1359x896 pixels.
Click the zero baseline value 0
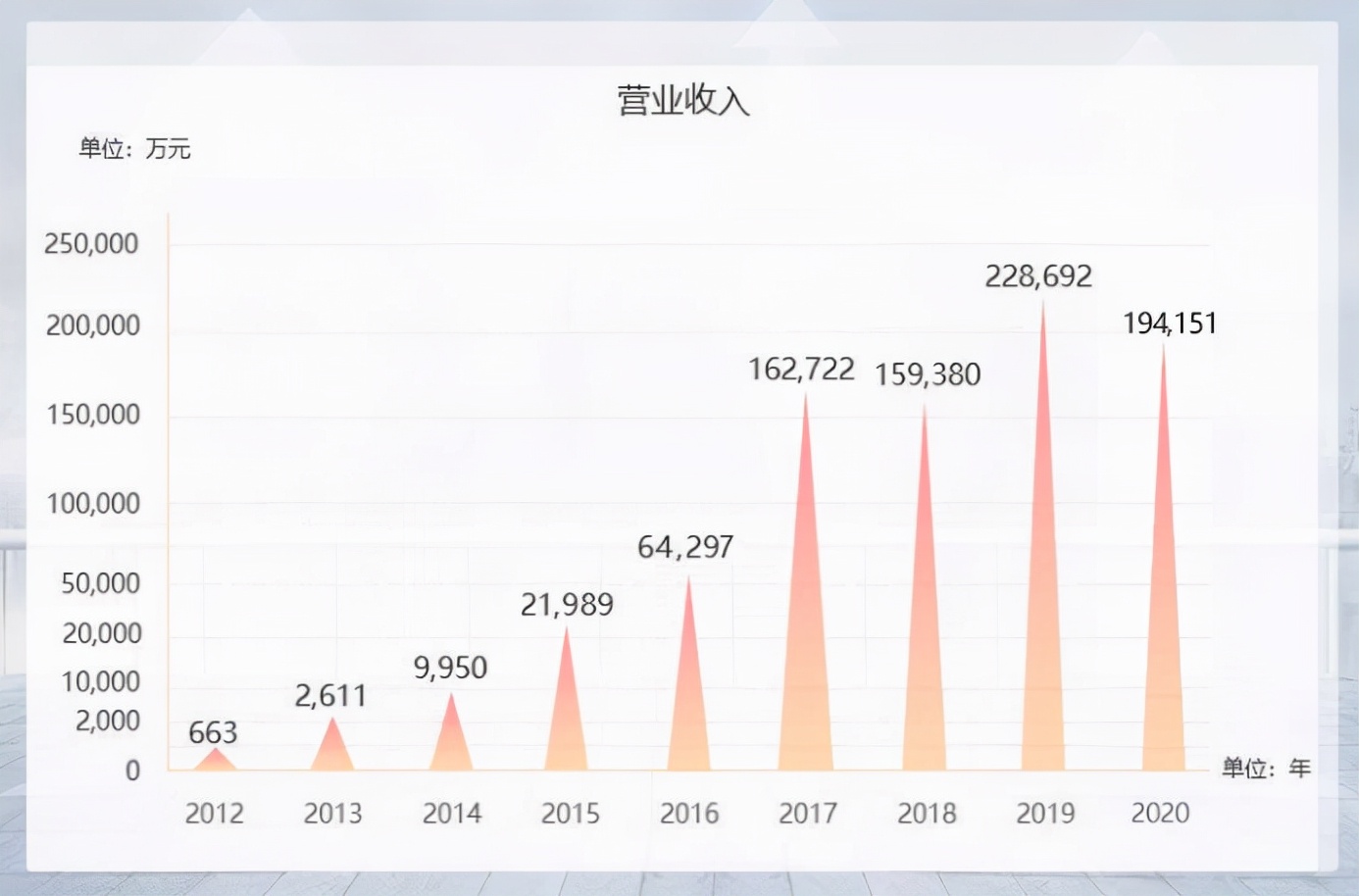(x=132, y=770)
